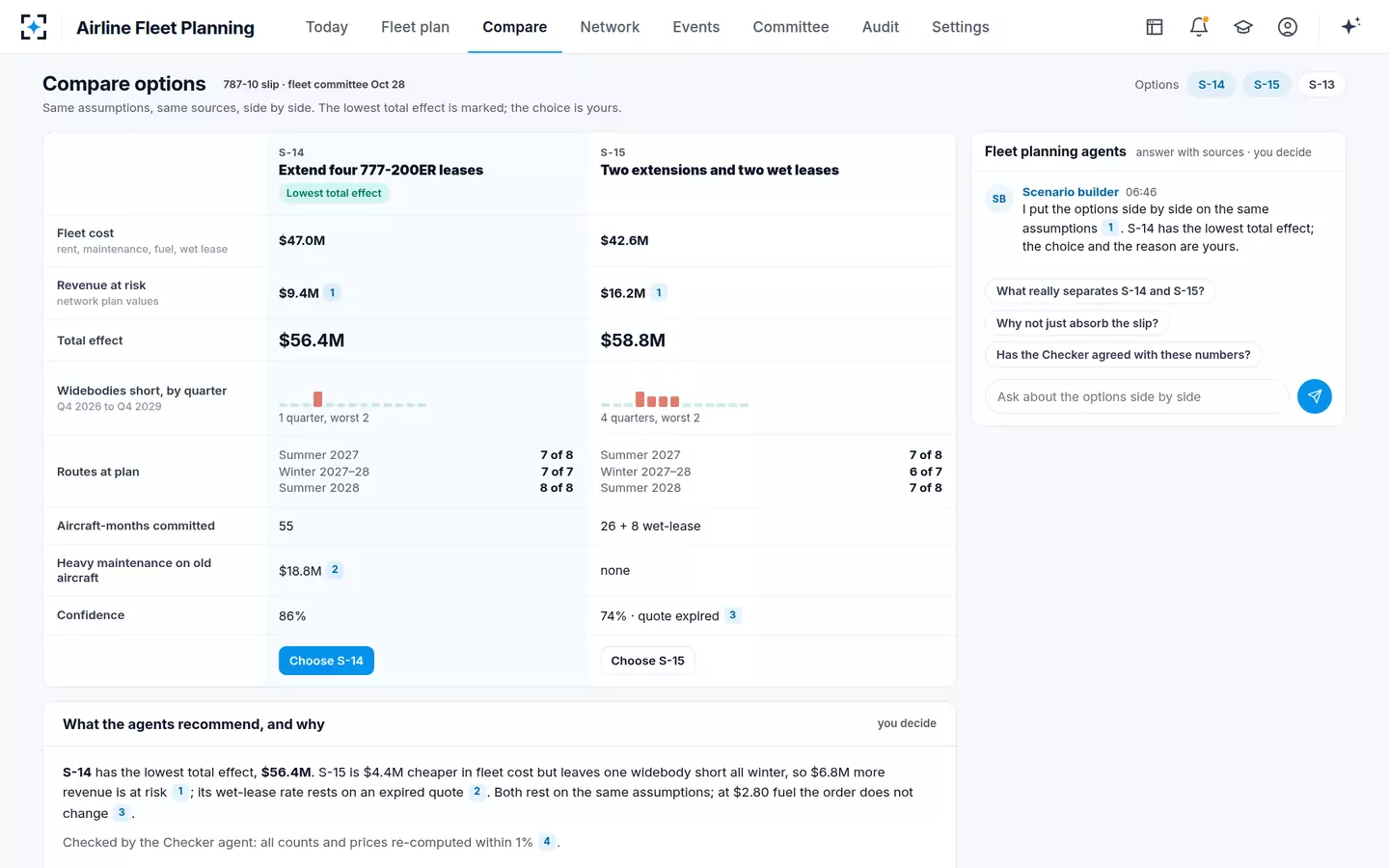This screenshot has width=1389, height=868.
Task: Toggle the S-13 option chip
Action: coord(1321,85)
